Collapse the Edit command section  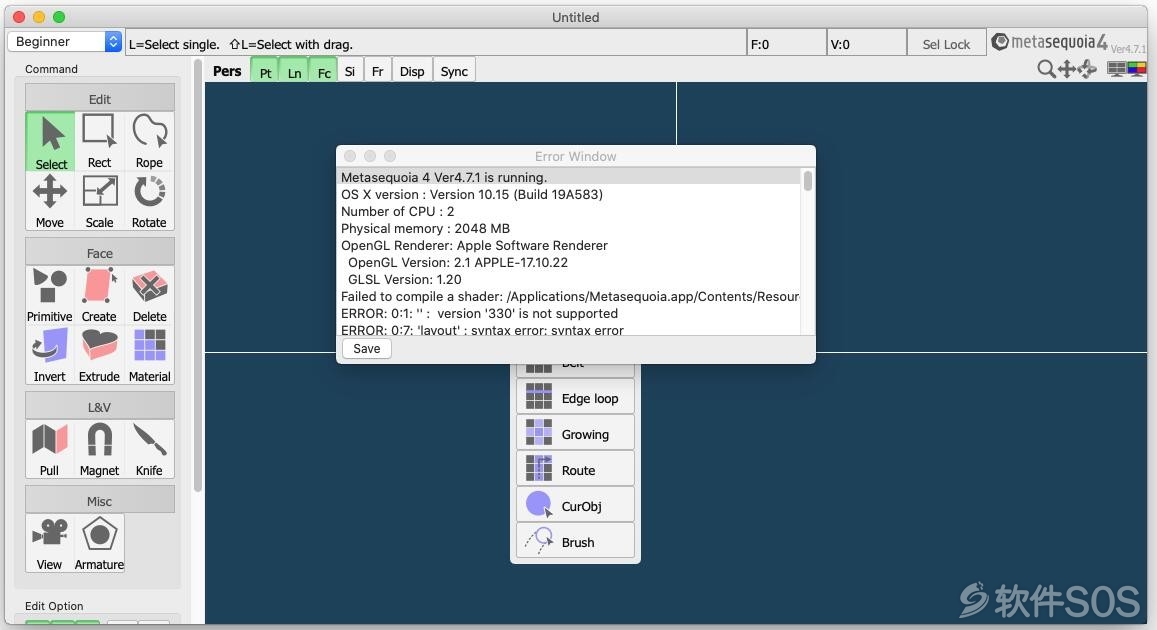tap(100, 98)
